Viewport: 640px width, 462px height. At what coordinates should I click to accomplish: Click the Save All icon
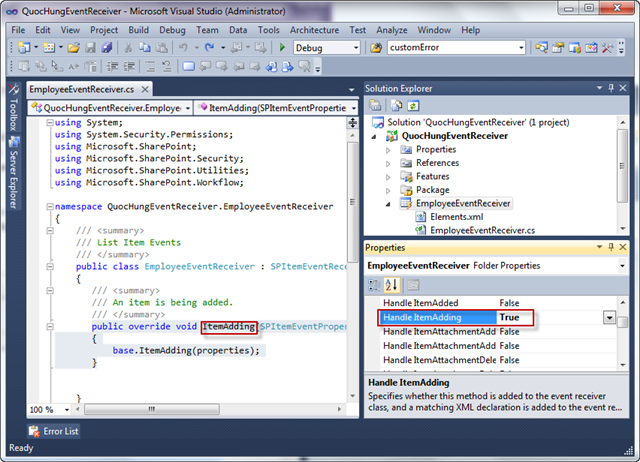point(107,48)
